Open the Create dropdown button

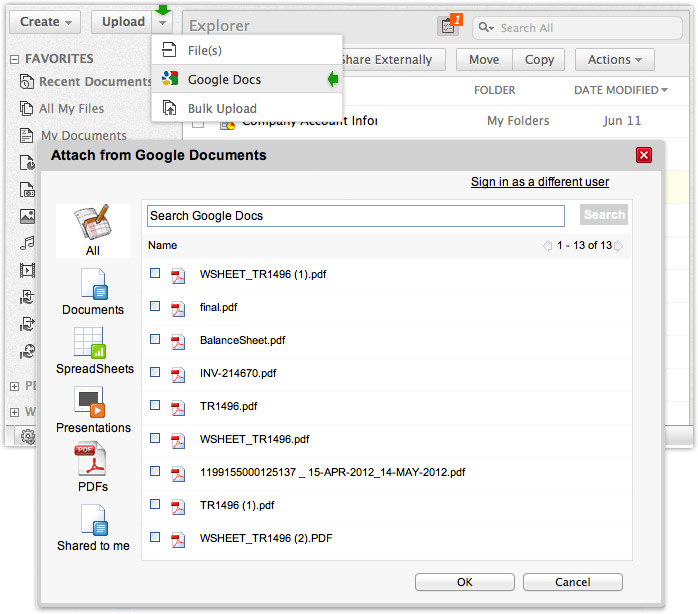45,22
